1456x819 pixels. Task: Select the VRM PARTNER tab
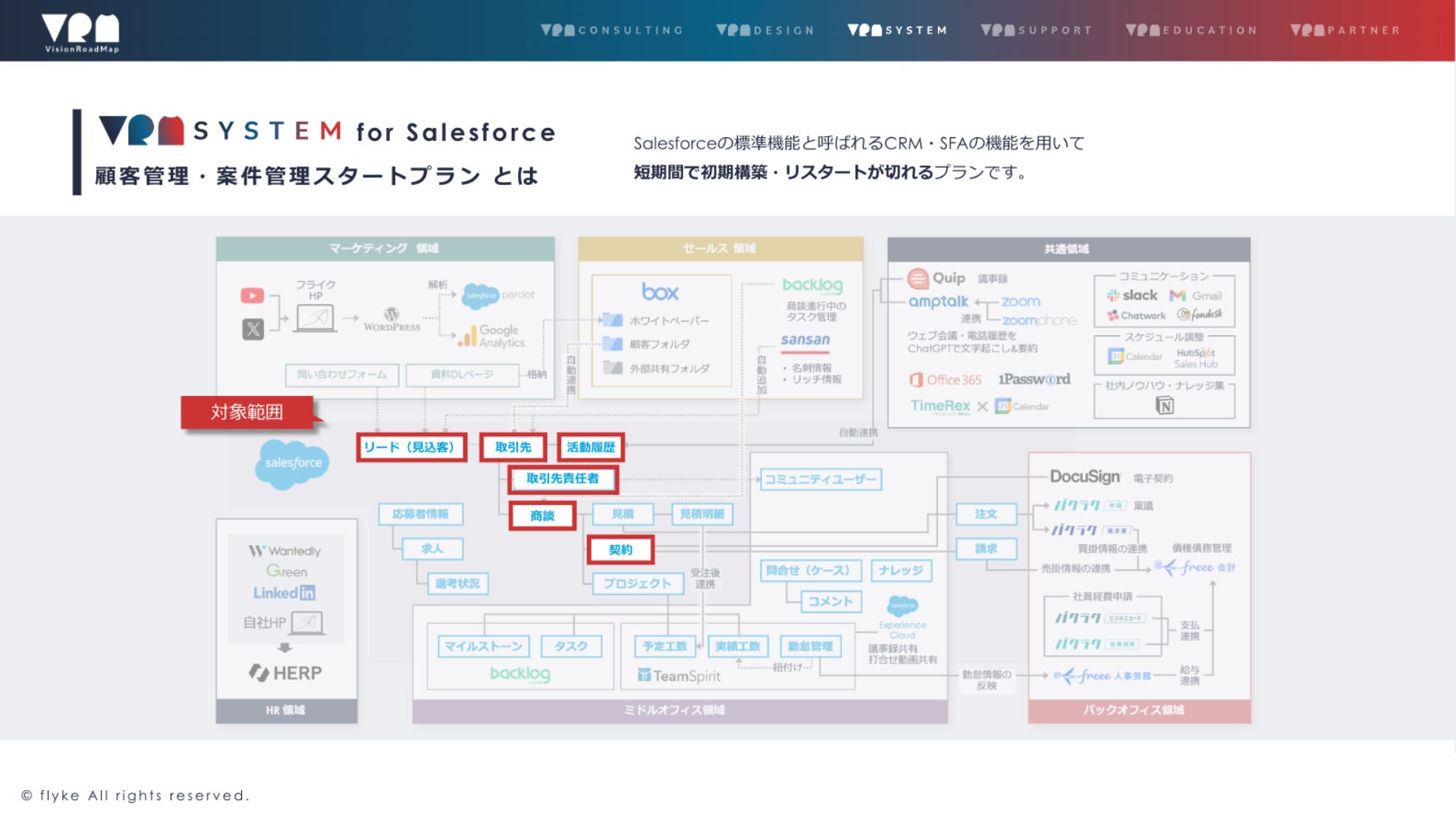point(1345,30)
